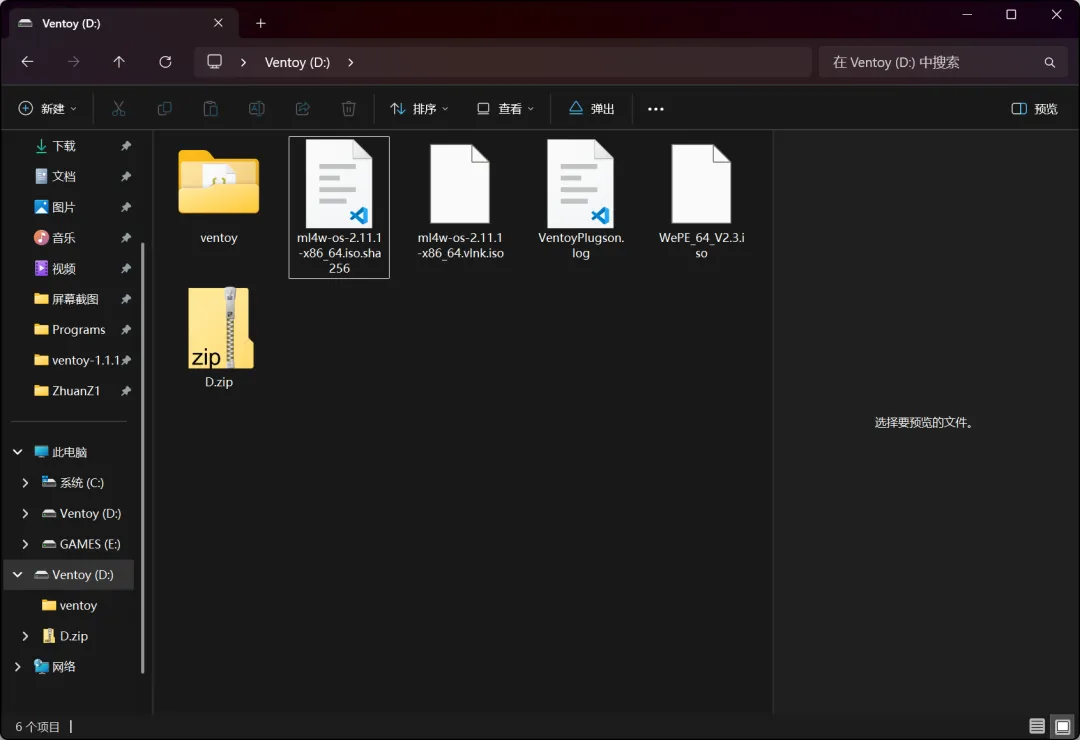Select the VentoyPlugson.log file
The width and height of the screenshot is (1080, 740).
581,200
